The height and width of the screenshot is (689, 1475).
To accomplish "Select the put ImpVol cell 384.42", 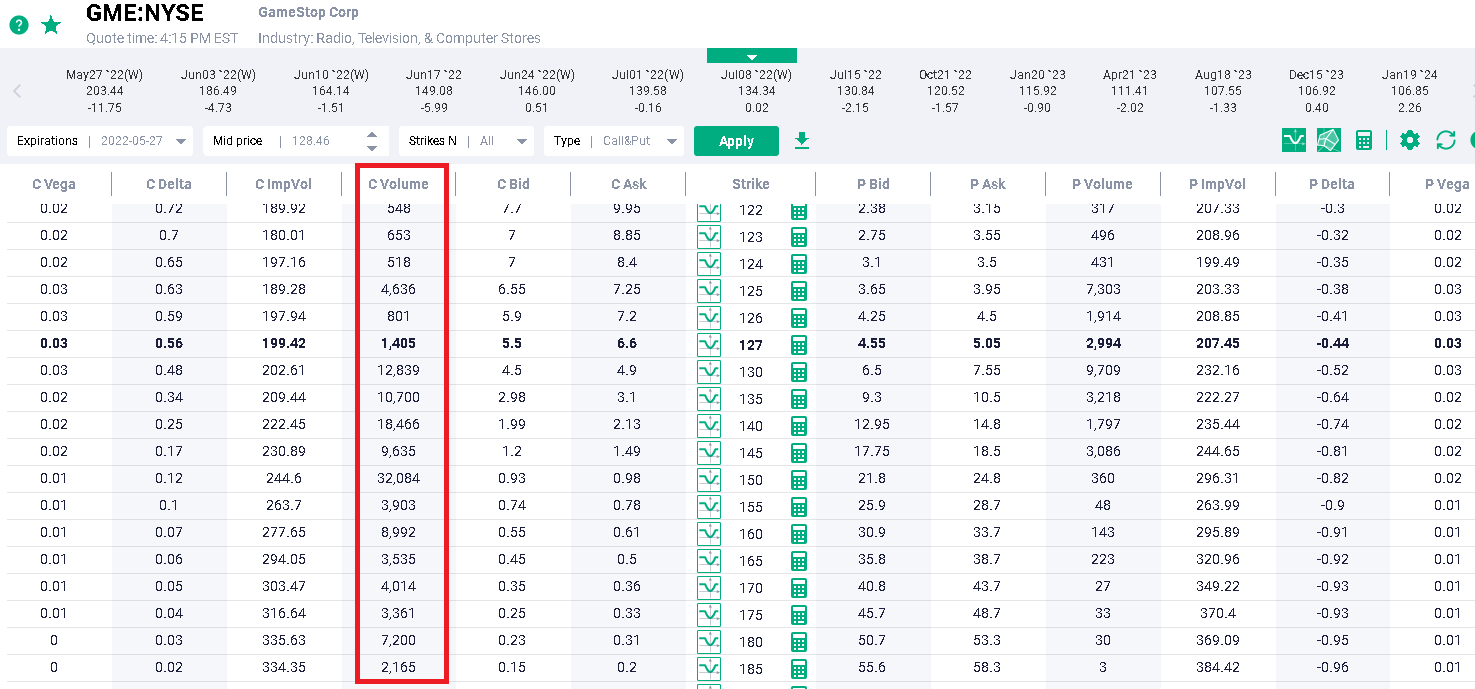I will tap(1217, 667).
